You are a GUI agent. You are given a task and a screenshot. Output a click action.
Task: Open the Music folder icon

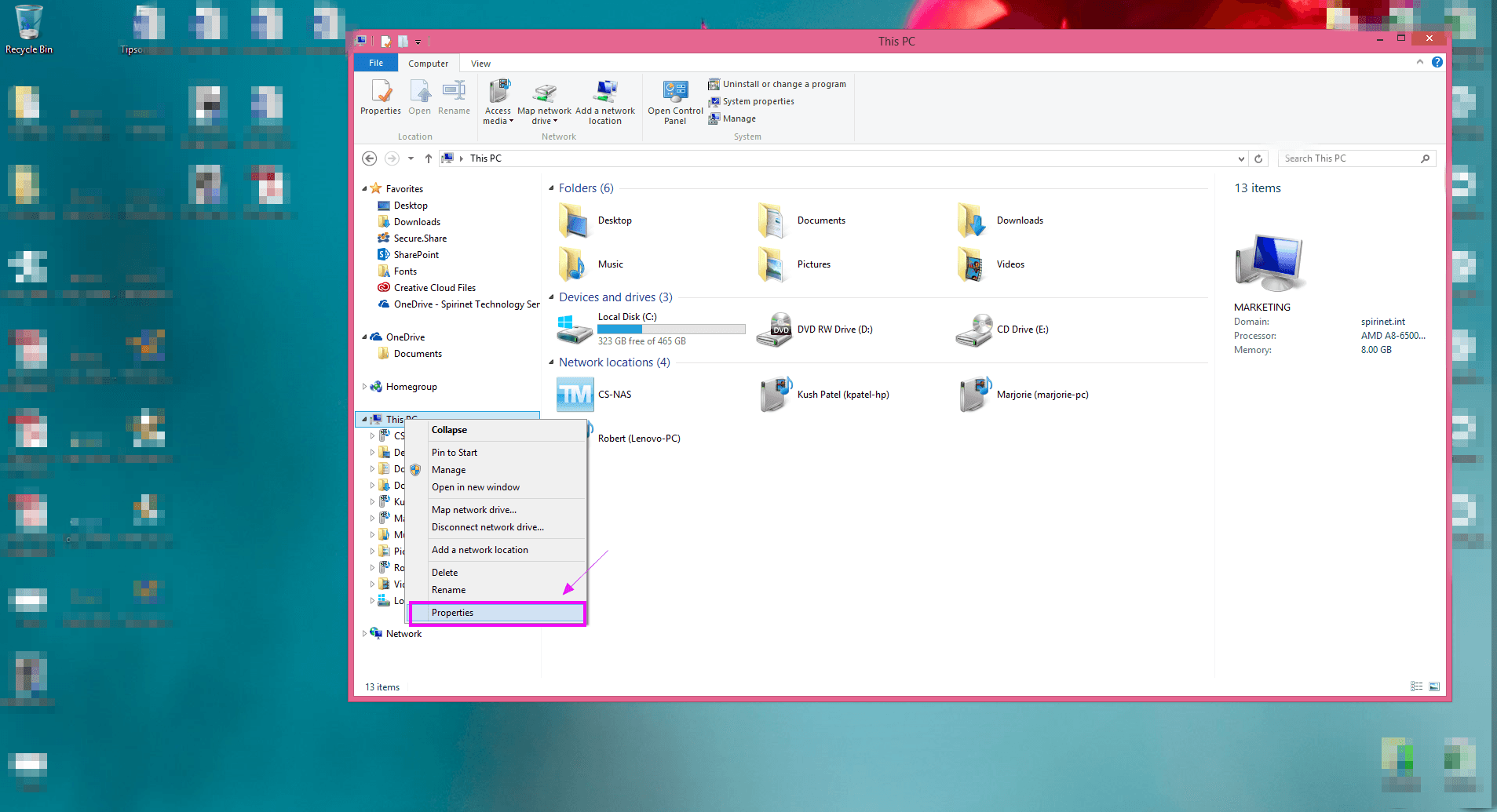pos(573,264)
